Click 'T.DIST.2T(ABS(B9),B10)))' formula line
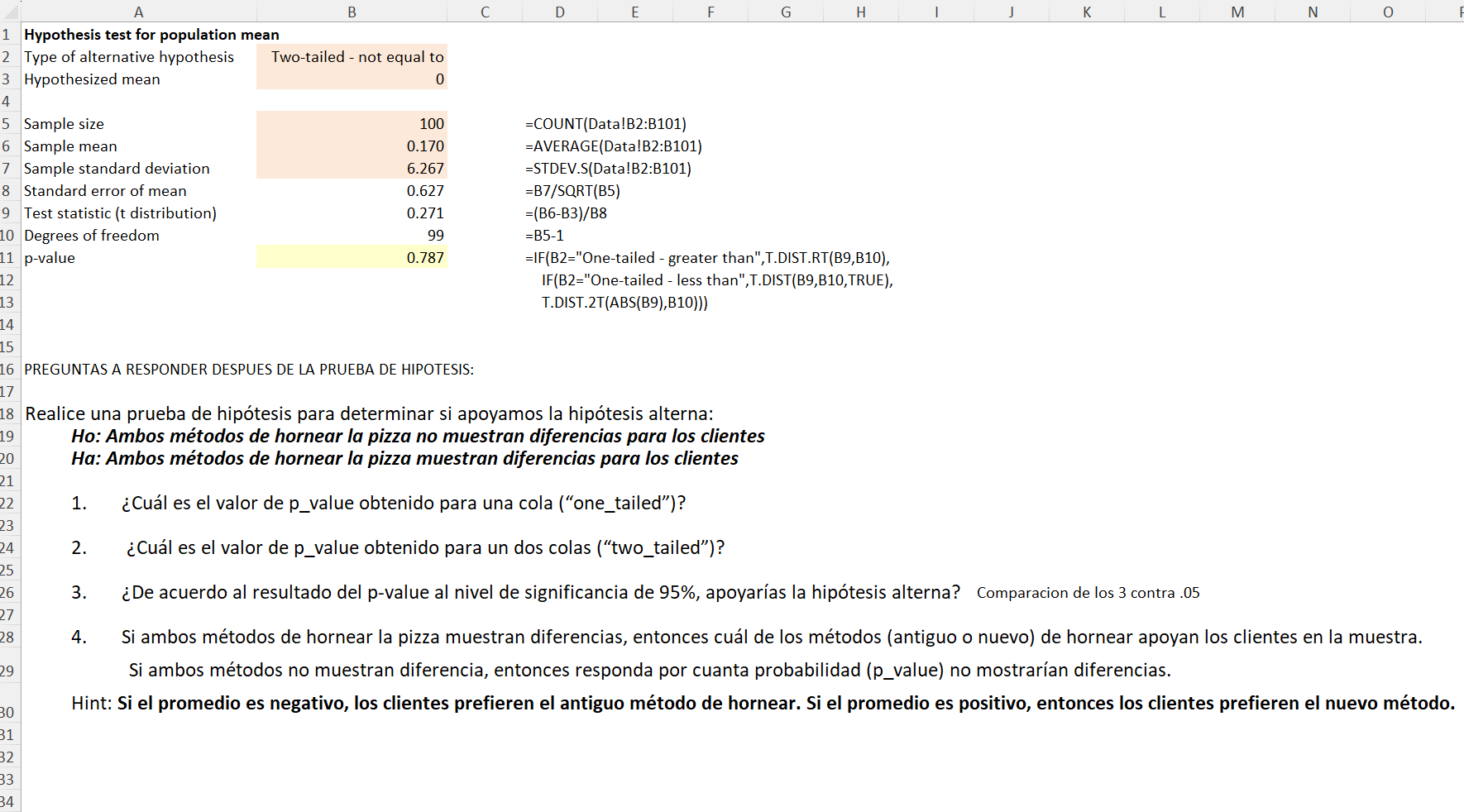 (624, 303)
